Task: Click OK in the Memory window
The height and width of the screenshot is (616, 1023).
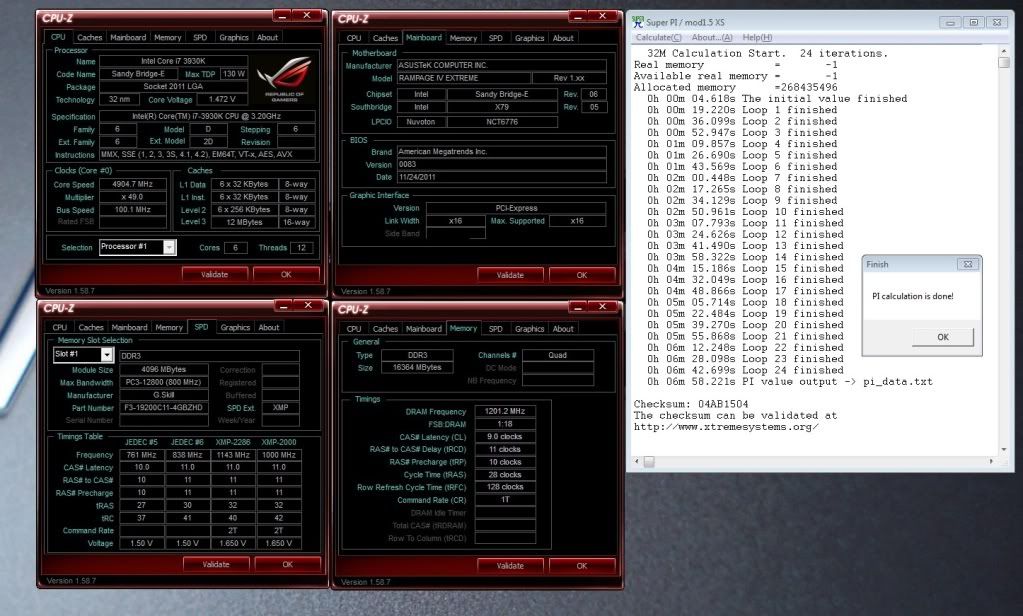Action: (581, 565)
